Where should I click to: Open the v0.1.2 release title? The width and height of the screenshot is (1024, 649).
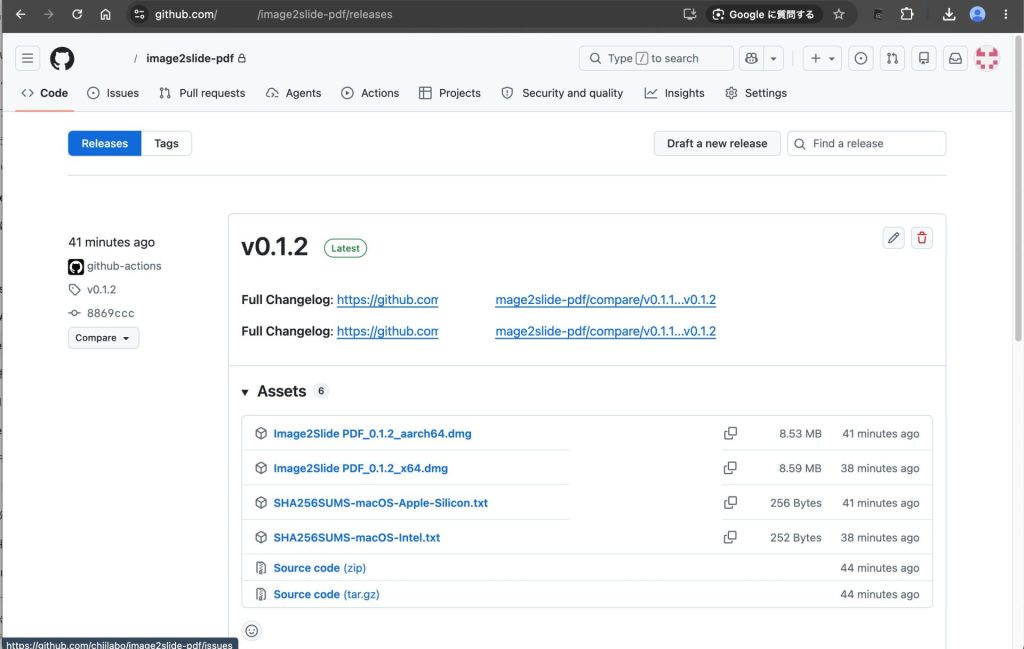click(274, 247)
